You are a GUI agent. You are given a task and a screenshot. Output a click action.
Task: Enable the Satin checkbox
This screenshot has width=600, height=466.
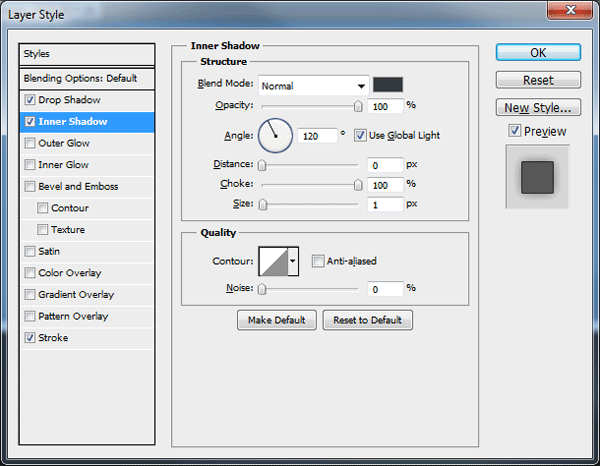pyautogui.click(x=30, y=251)
